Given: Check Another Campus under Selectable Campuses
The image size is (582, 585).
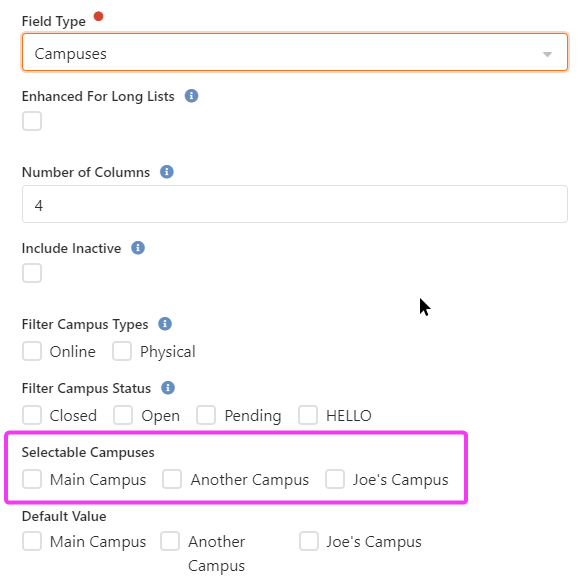Looking at the screenshot, I should point(172,479).
